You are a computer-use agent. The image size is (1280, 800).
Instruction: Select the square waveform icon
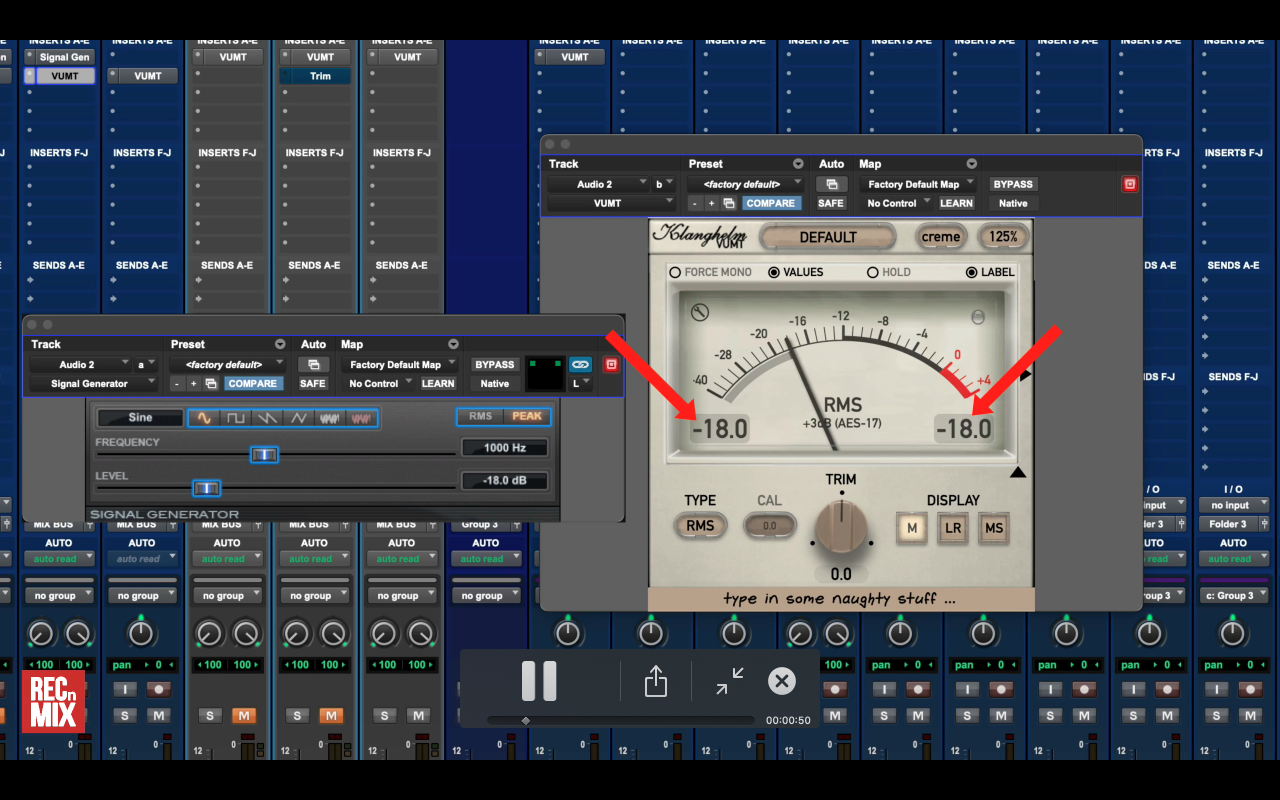236,418
